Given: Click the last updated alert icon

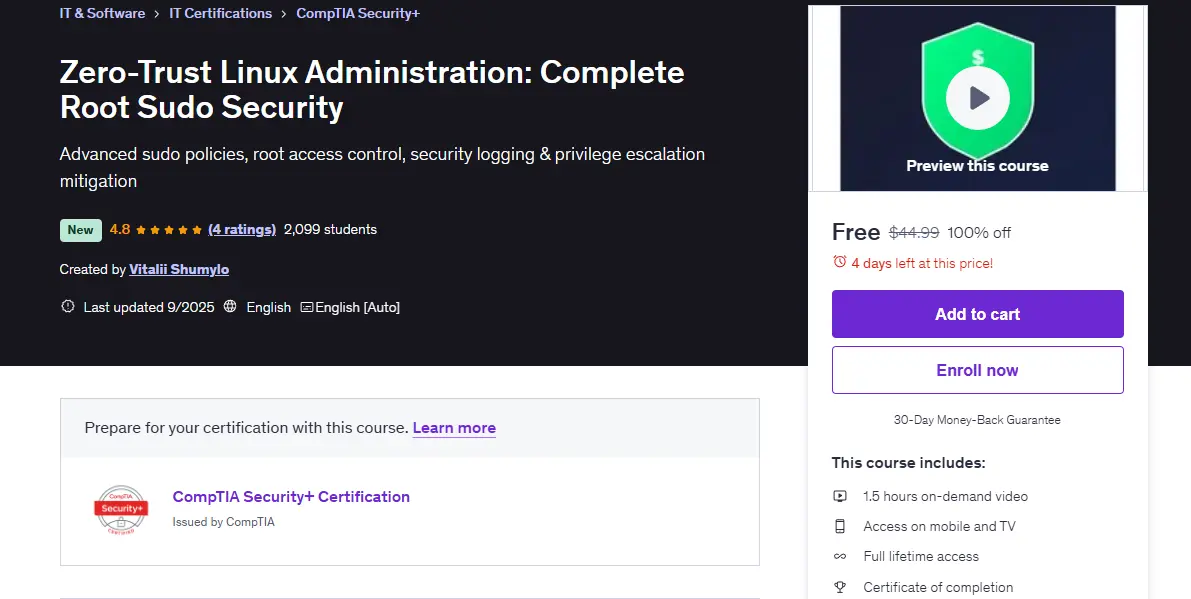Looking at the screenshot, I should point(68,307).
